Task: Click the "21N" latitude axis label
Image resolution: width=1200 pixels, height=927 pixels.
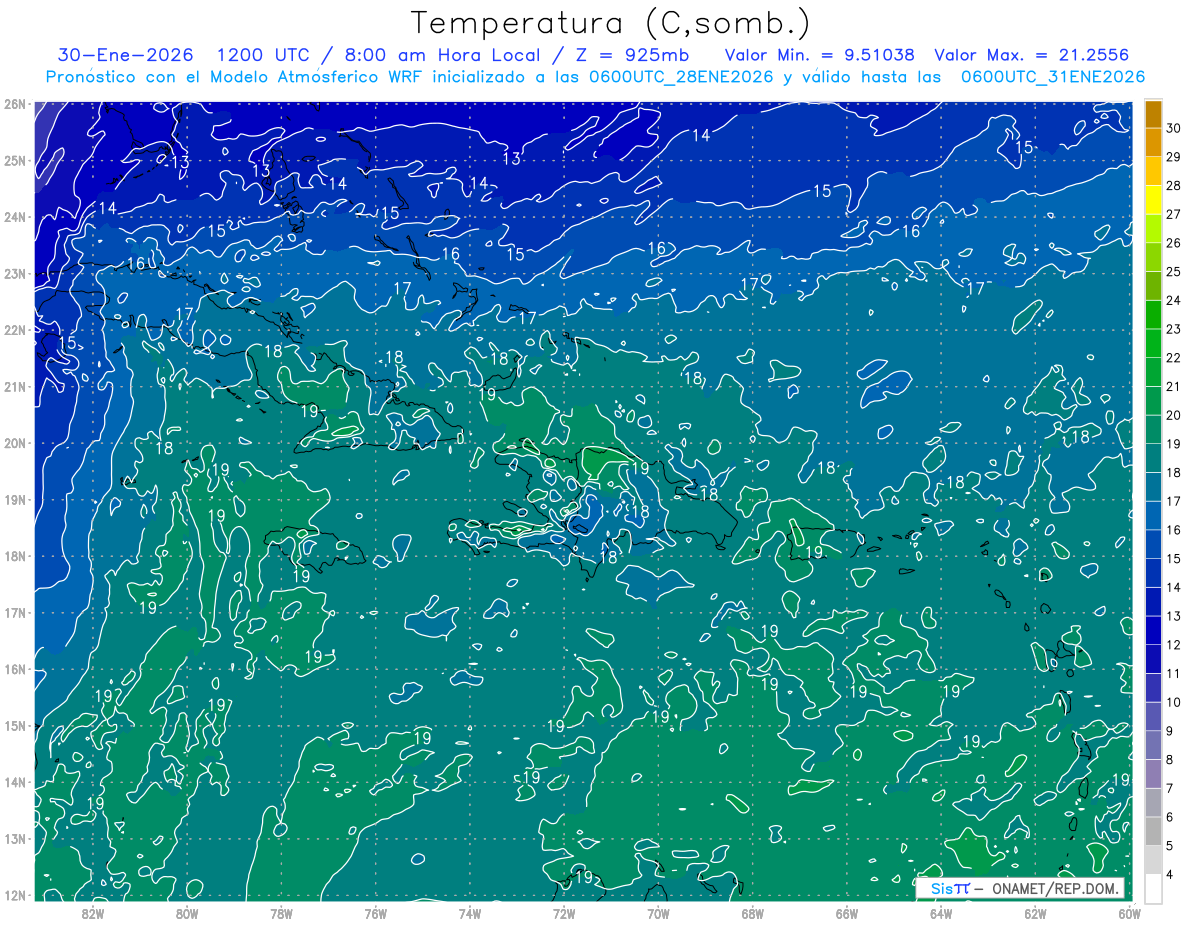Action: [x=15, y=387]
